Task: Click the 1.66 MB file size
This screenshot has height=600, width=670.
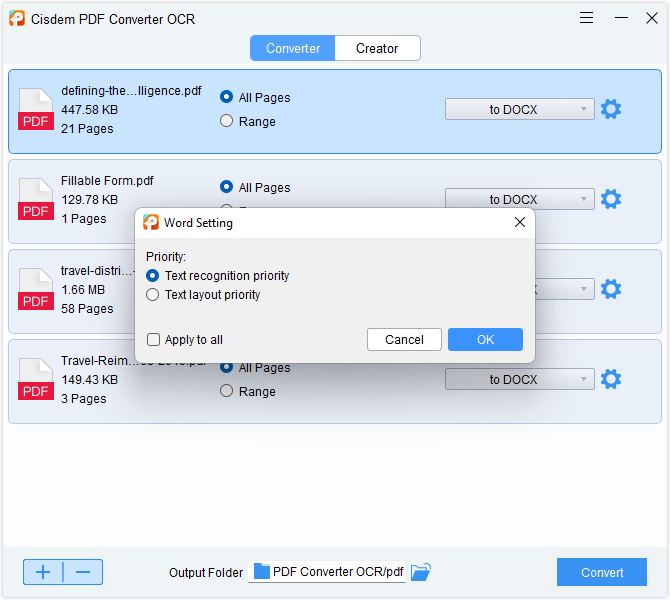Action: coord(83,290)
